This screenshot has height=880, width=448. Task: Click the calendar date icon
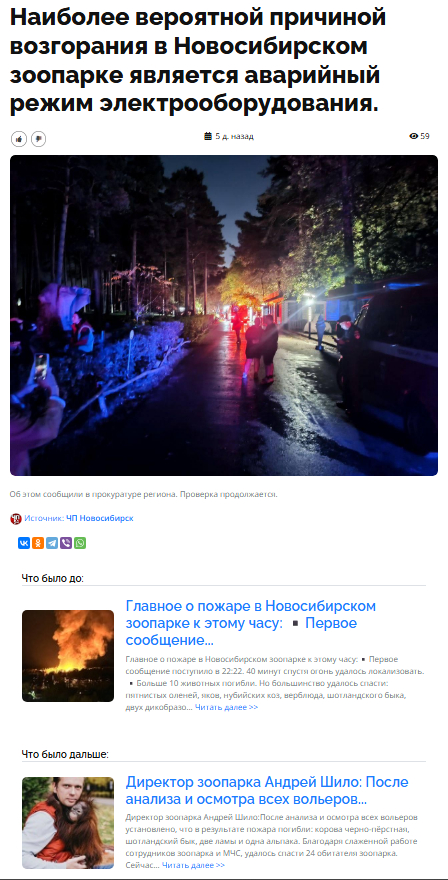point(208,136)
